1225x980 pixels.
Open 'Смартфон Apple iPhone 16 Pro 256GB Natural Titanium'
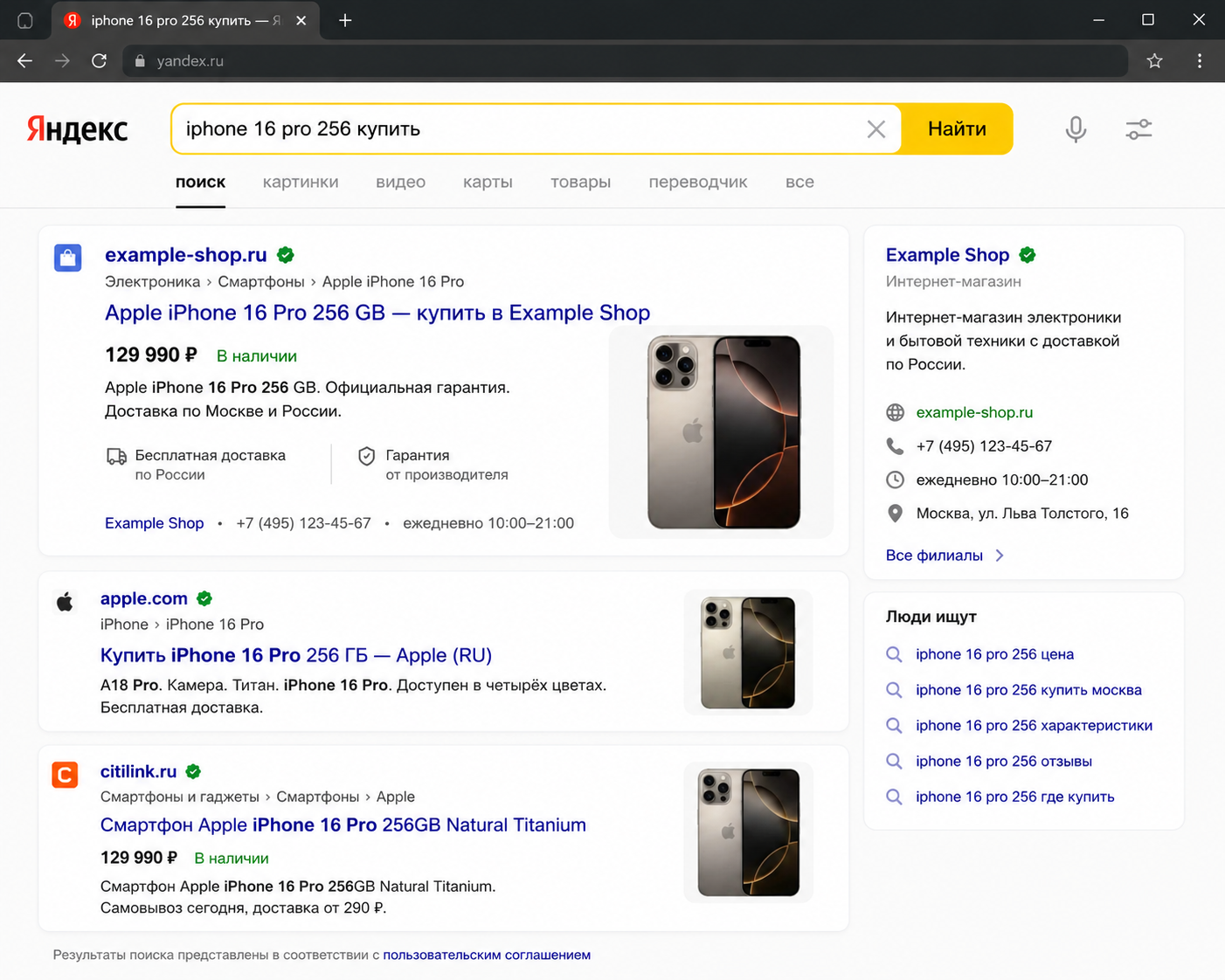(x=343, y=825)
